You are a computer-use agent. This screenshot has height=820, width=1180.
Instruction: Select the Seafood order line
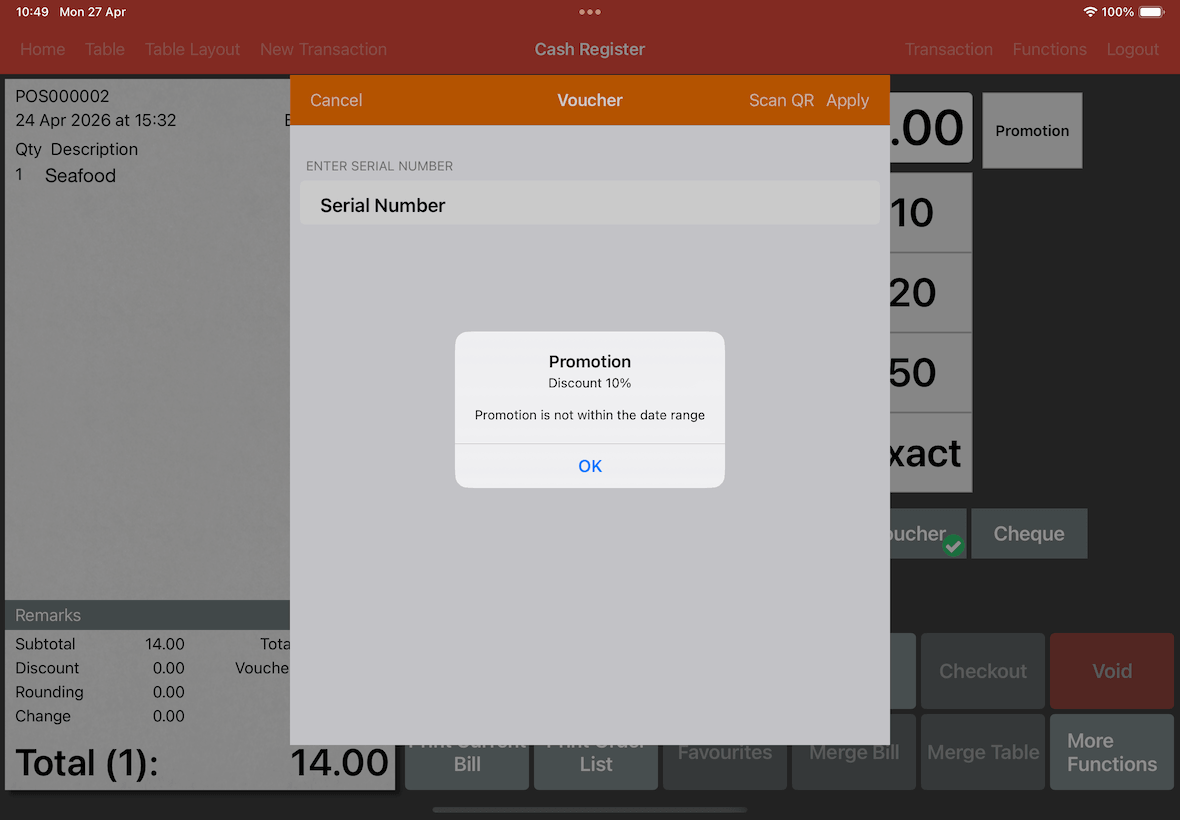coord(147,175)
